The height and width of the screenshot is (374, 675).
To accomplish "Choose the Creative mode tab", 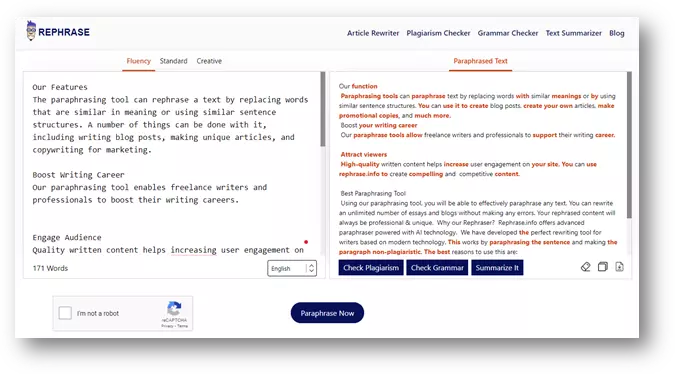I will (x=209, y=61).
